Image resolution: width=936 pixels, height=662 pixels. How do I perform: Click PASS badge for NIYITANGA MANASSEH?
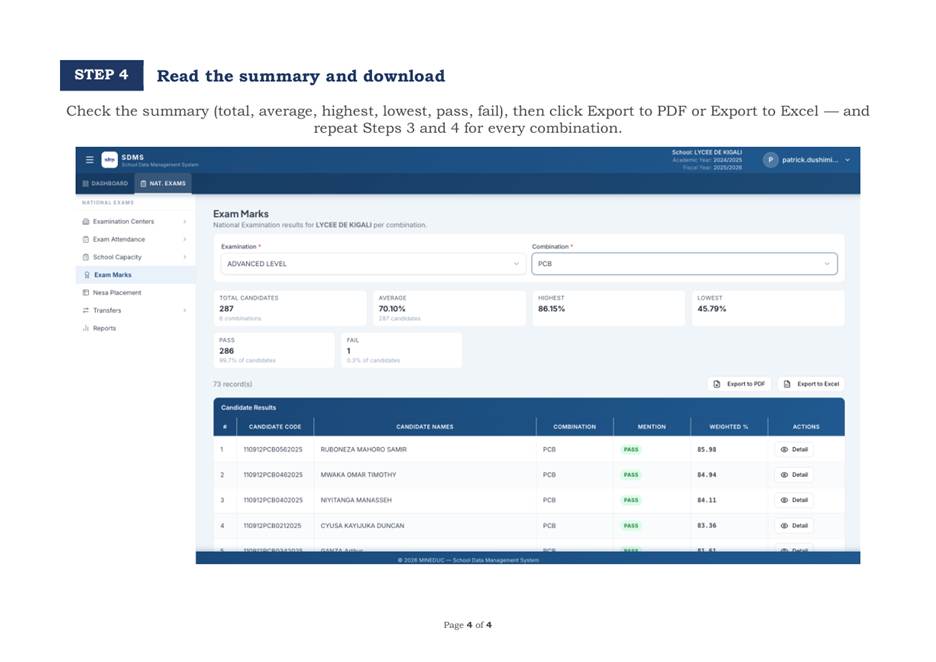point(631,500)
